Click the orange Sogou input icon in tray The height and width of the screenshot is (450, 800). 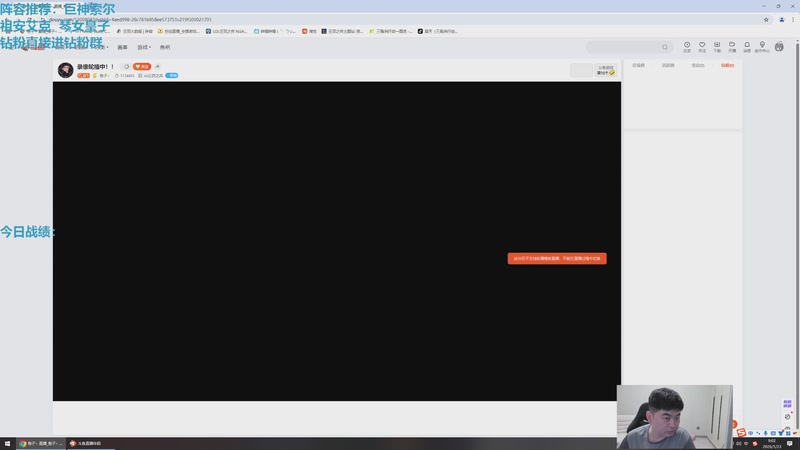[755, 443]
